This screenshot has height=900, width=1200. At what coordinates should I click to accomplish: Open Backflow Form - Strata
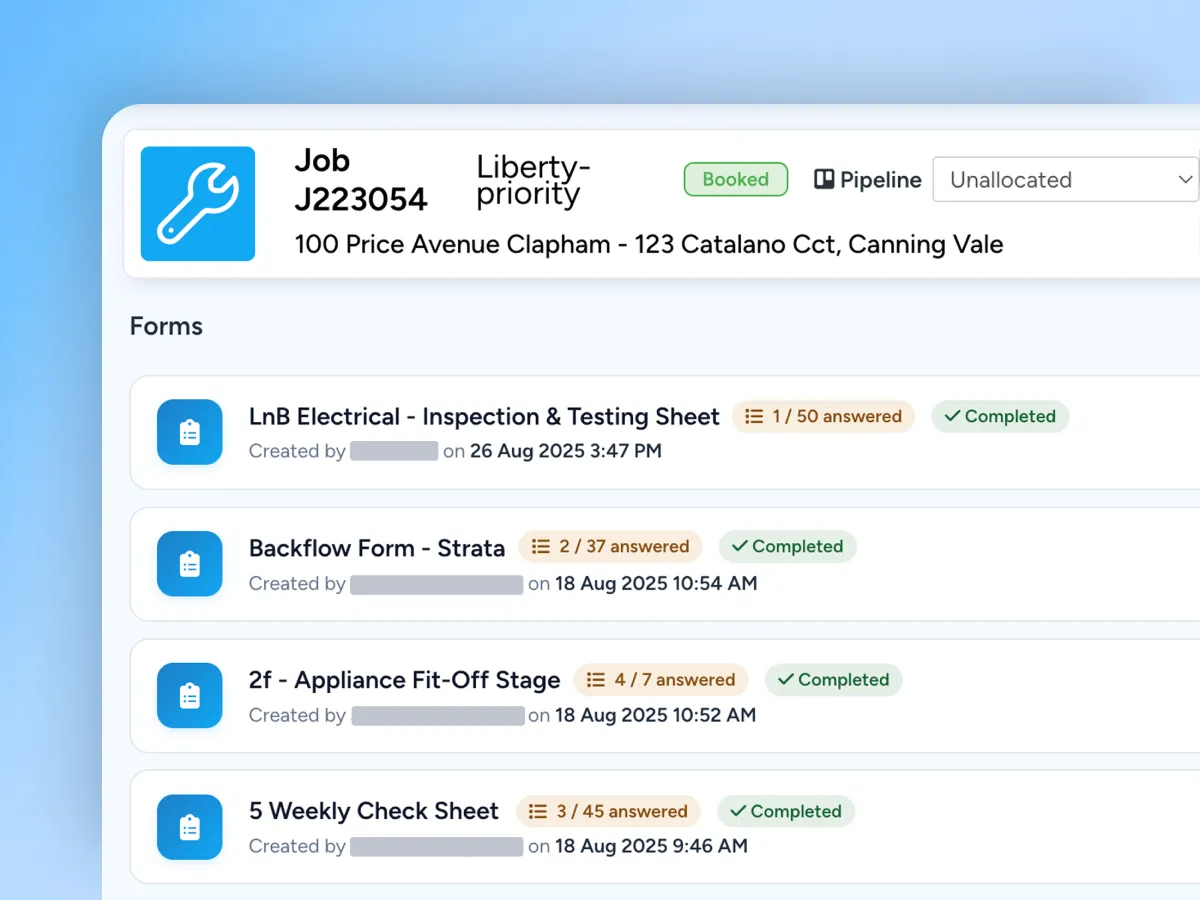[x=377, y=548]
